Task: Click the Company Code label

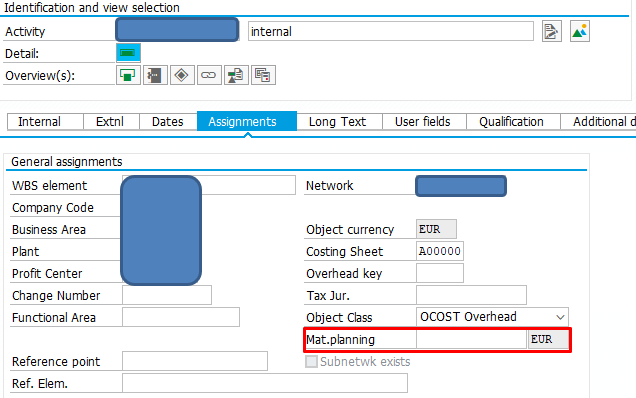Action: (x=53, y=208)
